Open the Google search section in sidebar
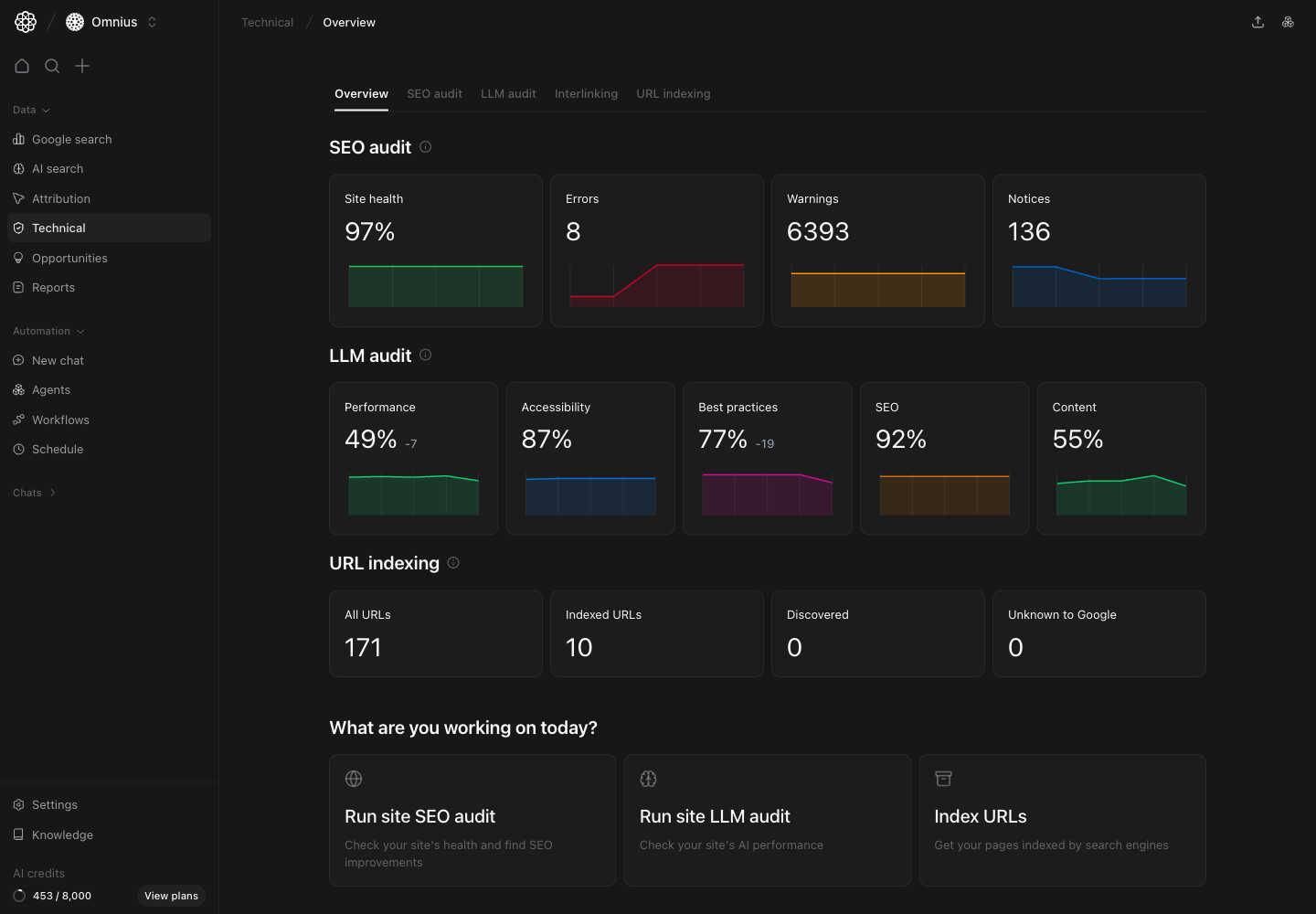Viewport: 1316px width, 914px height. [x=71, y=139]
